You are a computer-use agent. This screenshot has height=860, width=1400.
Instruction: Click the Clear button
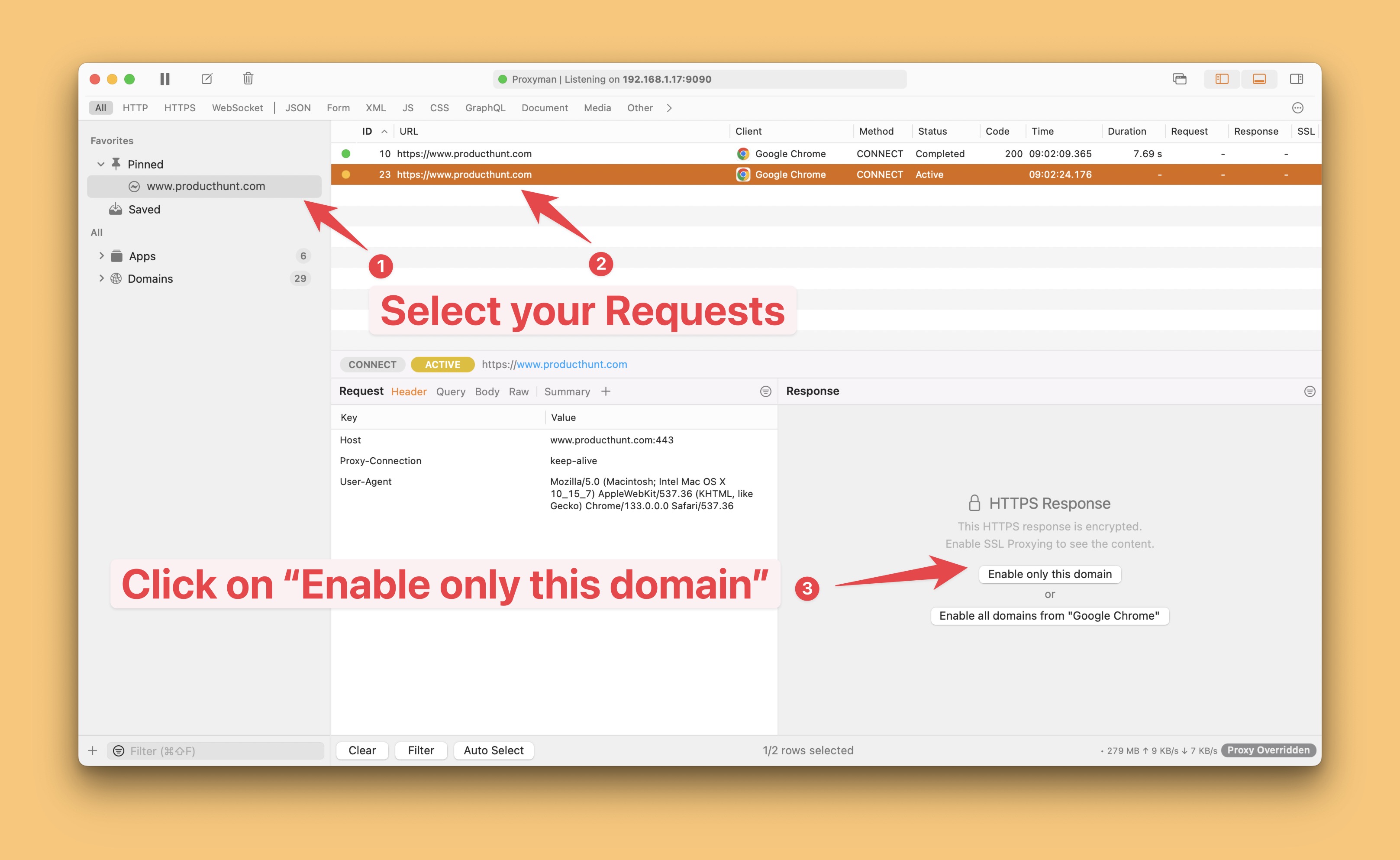coord(362,750)
